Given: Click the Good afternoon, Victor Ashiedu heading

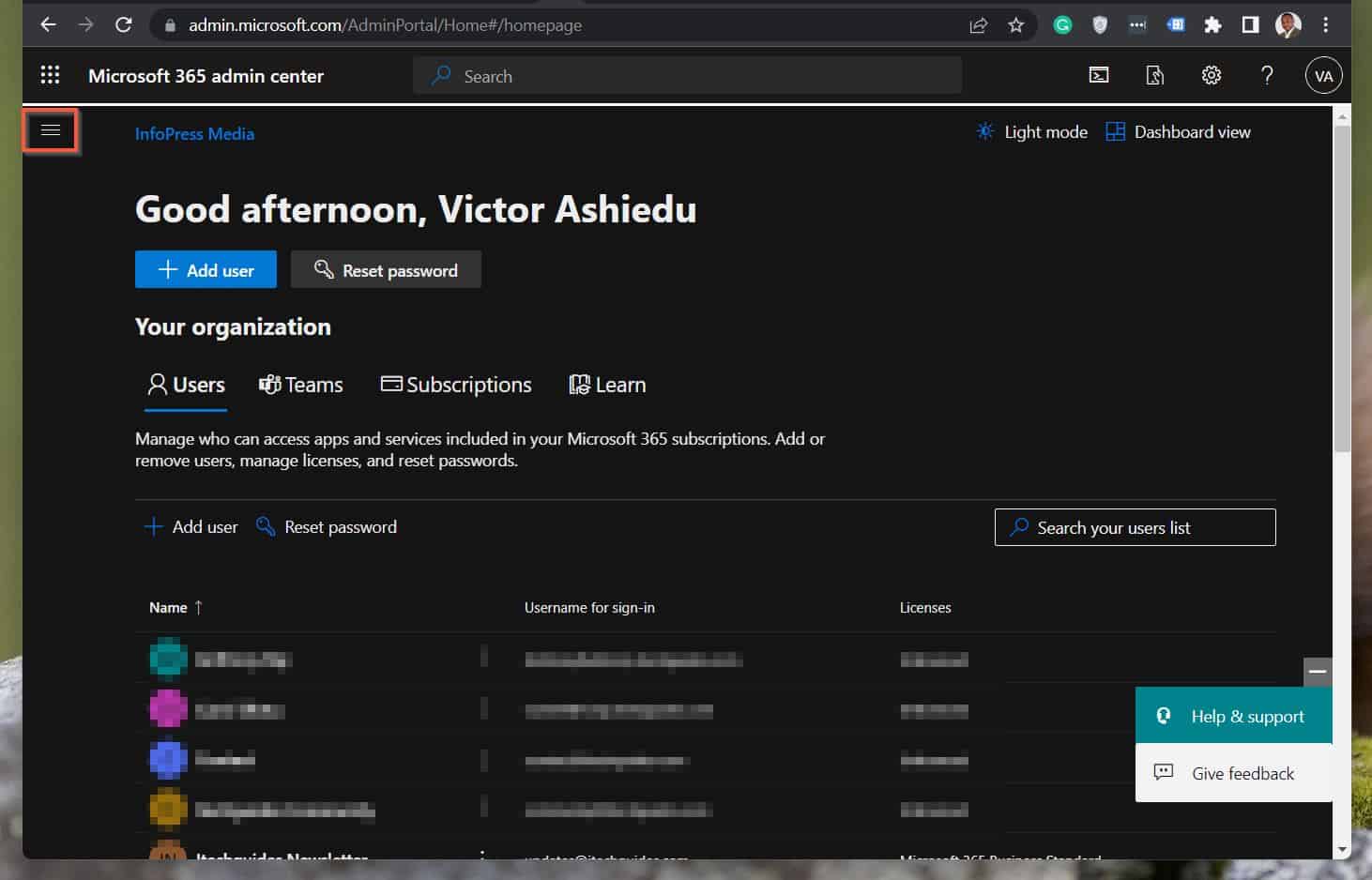Looking at the screenshot, I should [416, 209].
